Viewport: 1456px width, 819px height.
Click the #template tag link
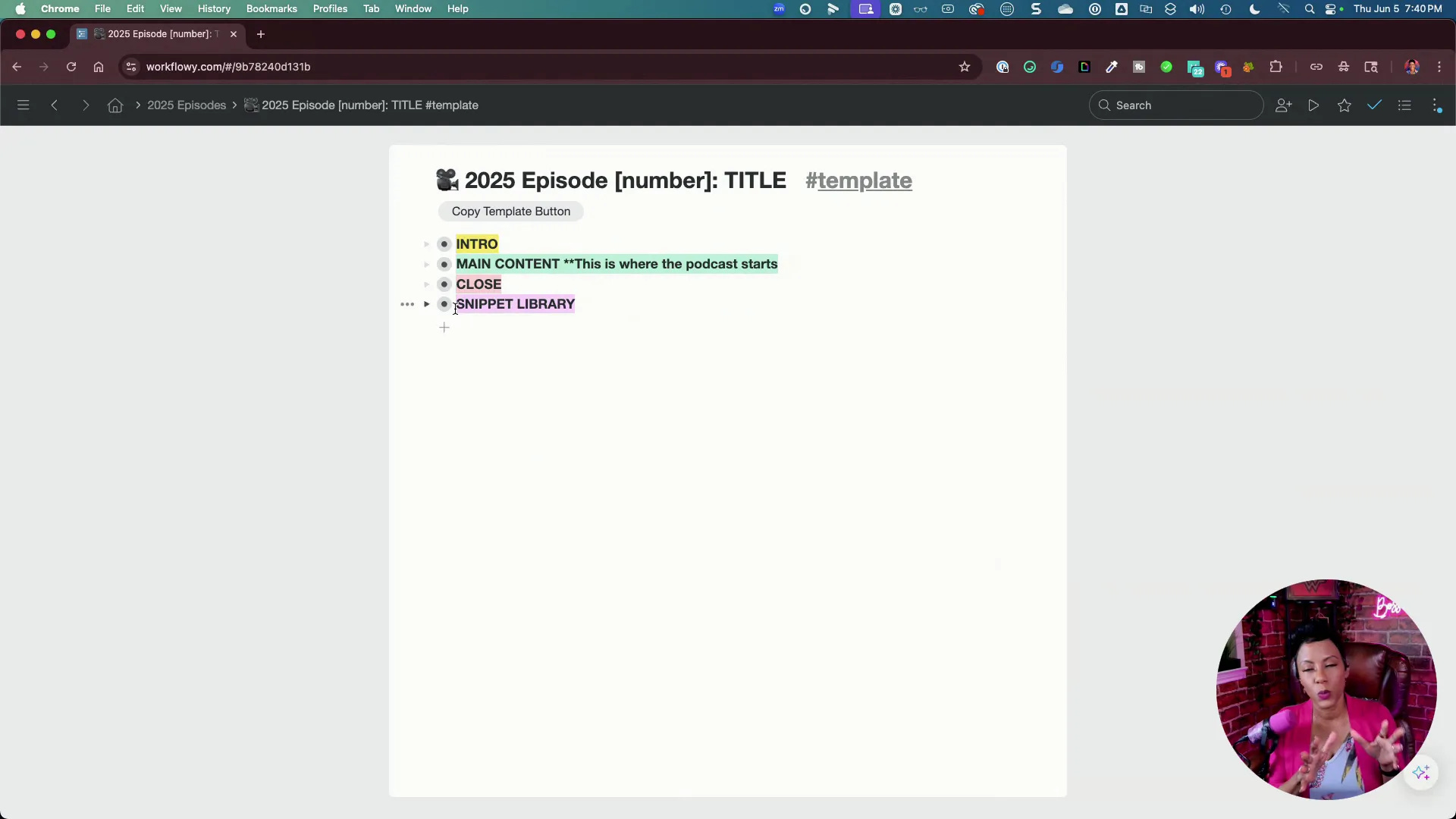click(x=858, y=180)
